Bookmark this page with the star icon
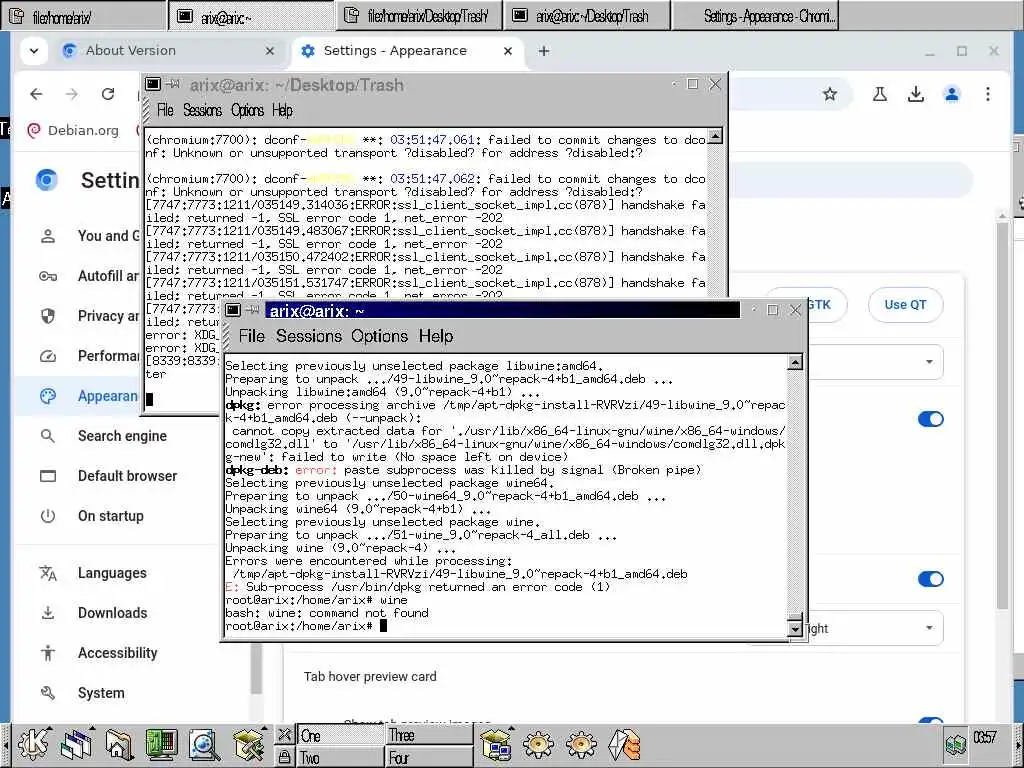The image size is (1024, 768). (830, 94)
